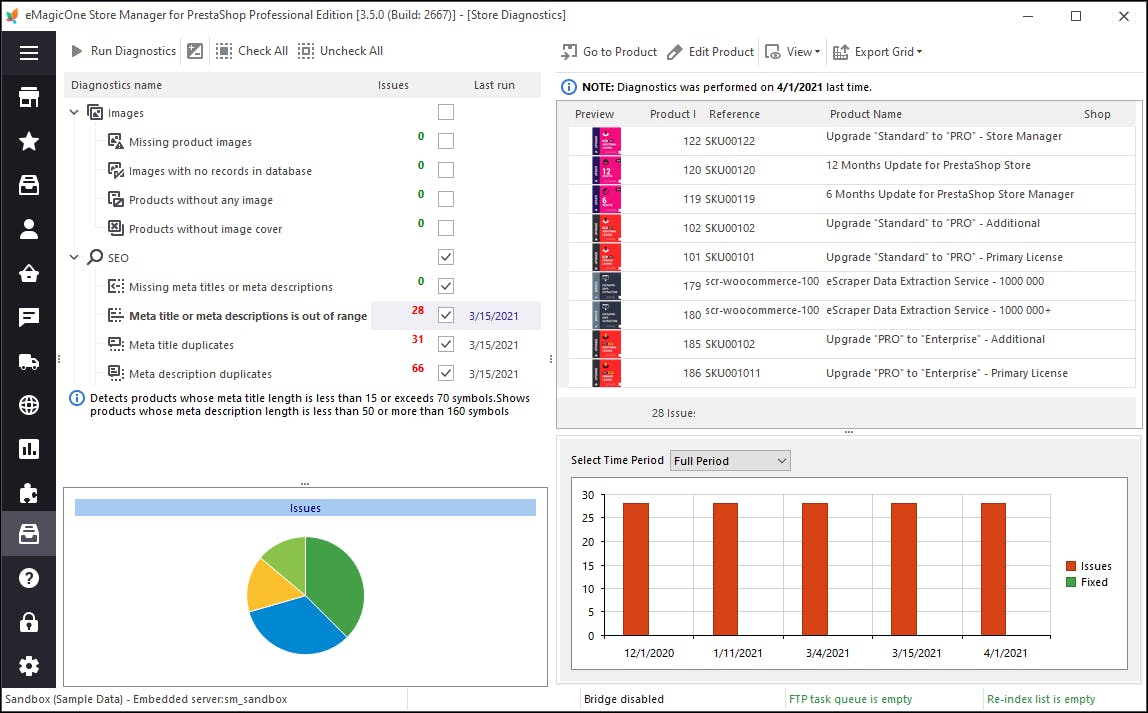Uncheck Missing meta titles or descriptions checkbox
This screenshot has height=713, width=1148.
coord(446,286)
